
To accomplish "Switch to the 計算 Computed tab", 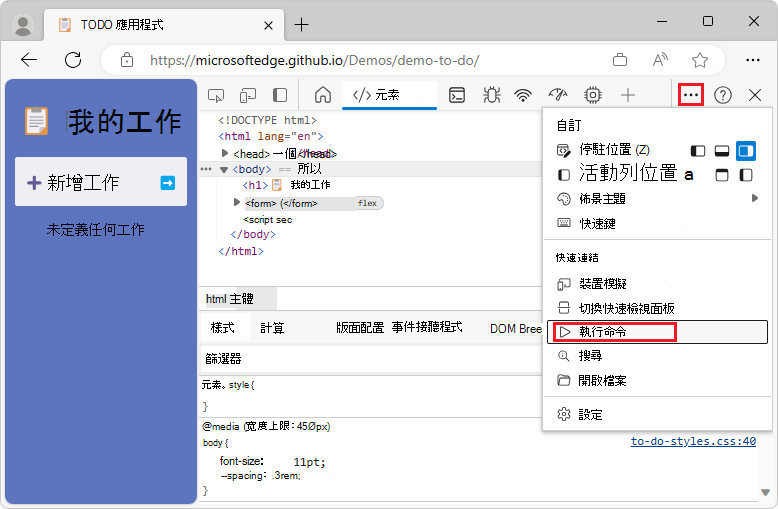I will (272, 328).
